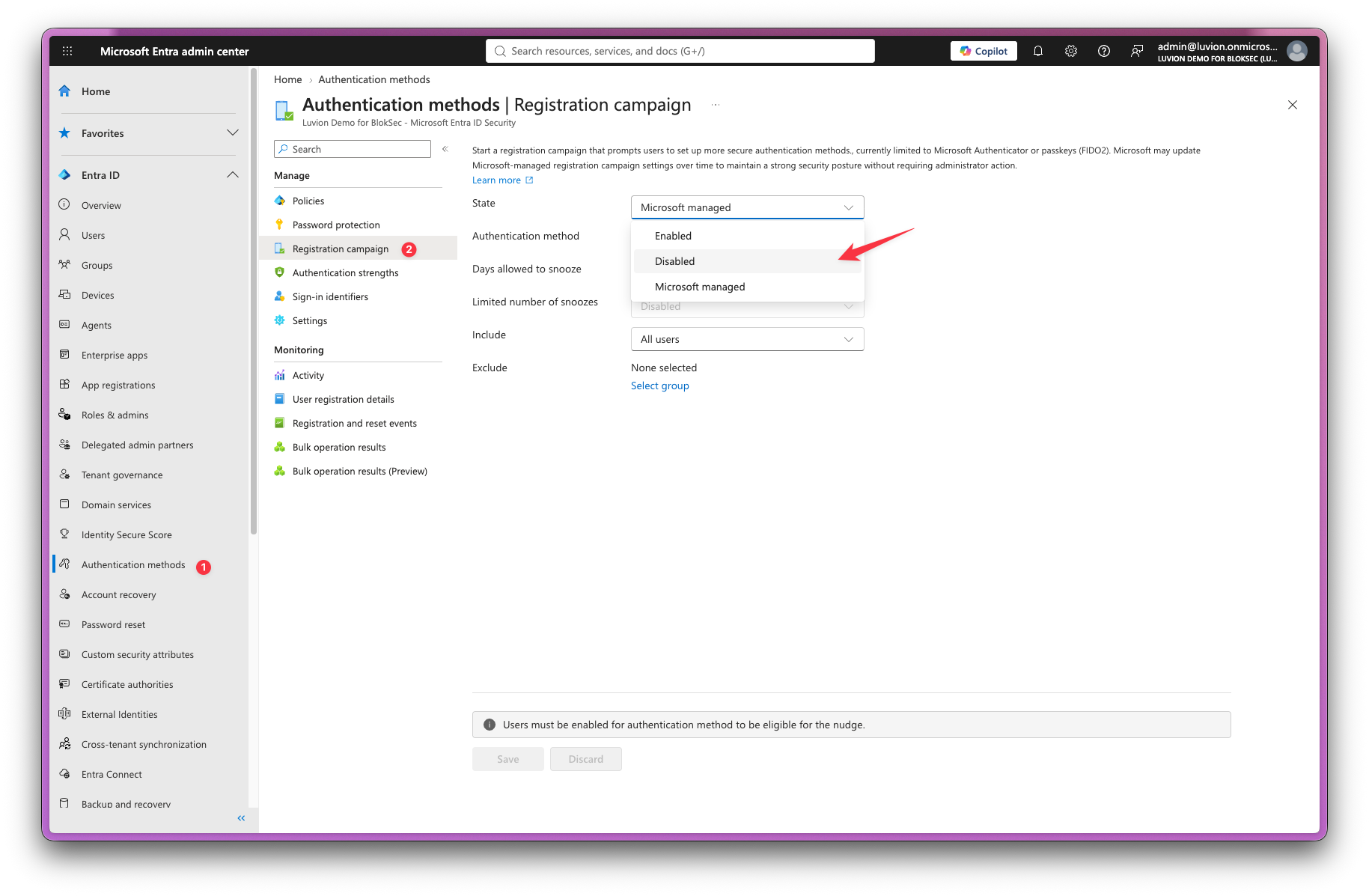
Task: Open the notifications bell icon
Action: tap(1038, 51)
